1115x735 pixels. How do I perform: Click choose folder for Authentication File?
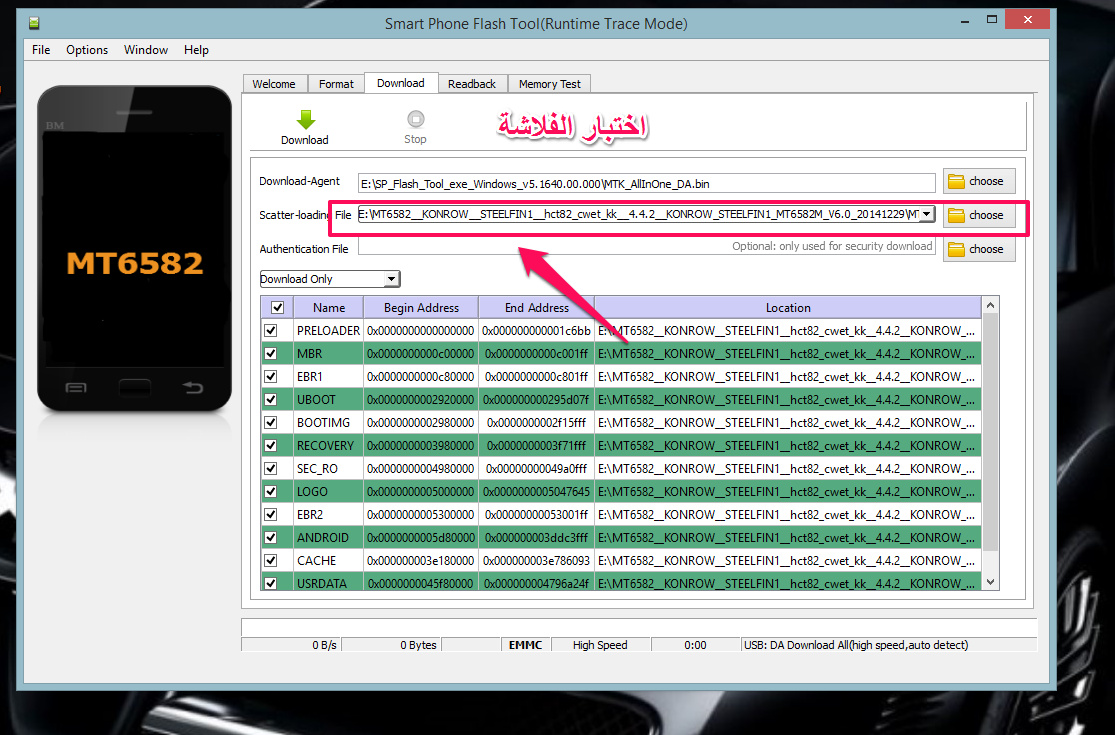pos(978,249)
